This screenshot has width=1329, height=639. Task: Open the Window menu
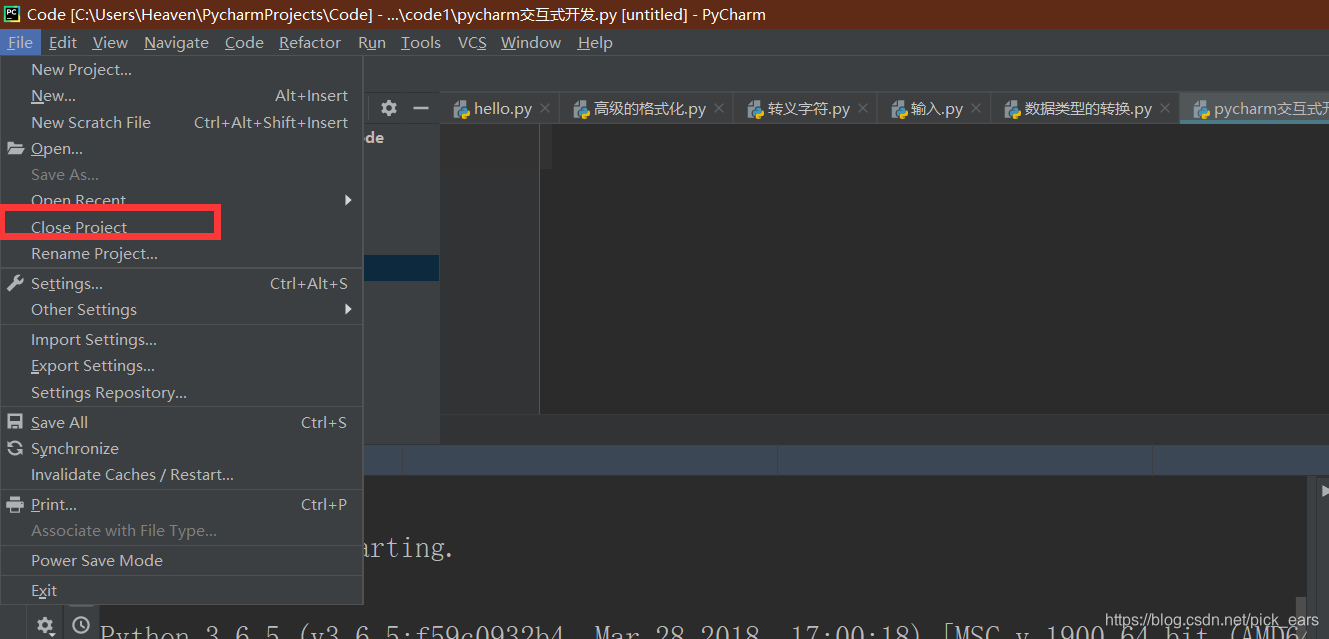click(x=531, y=42)
